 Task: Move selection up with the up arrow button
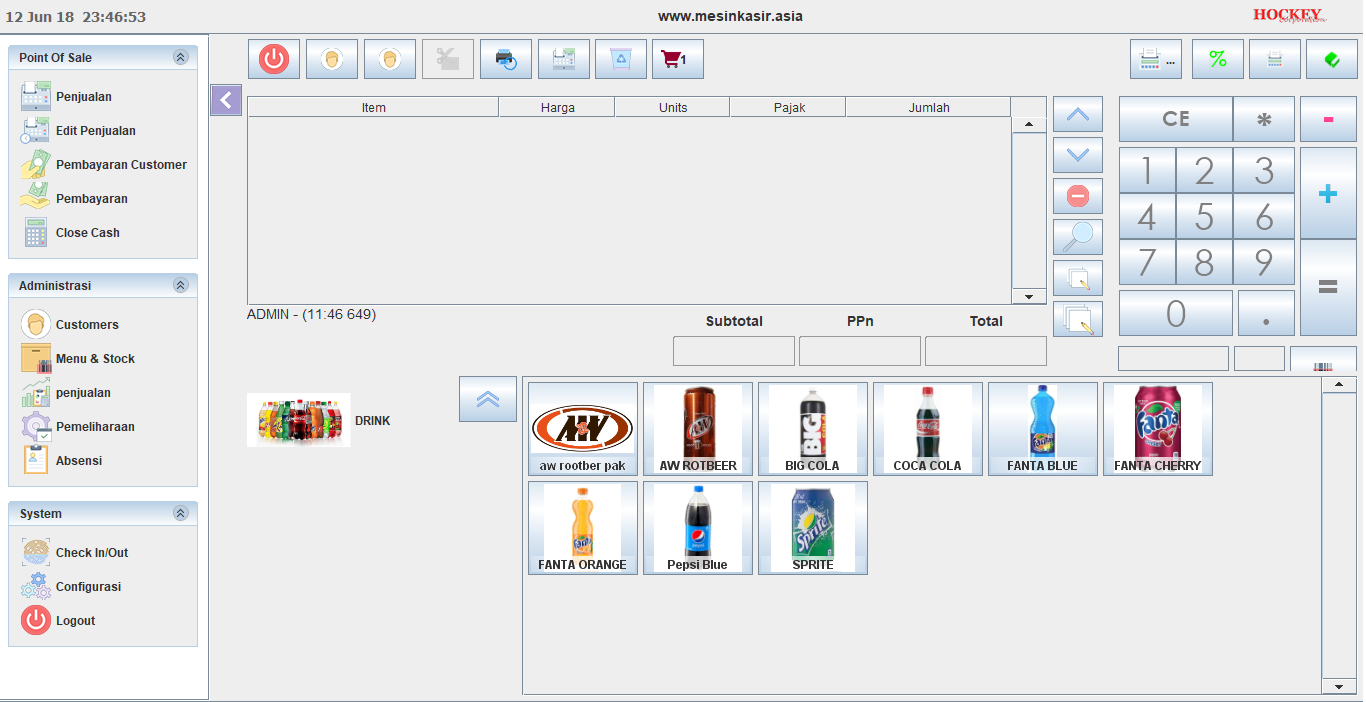click(x=1078, y=114)
